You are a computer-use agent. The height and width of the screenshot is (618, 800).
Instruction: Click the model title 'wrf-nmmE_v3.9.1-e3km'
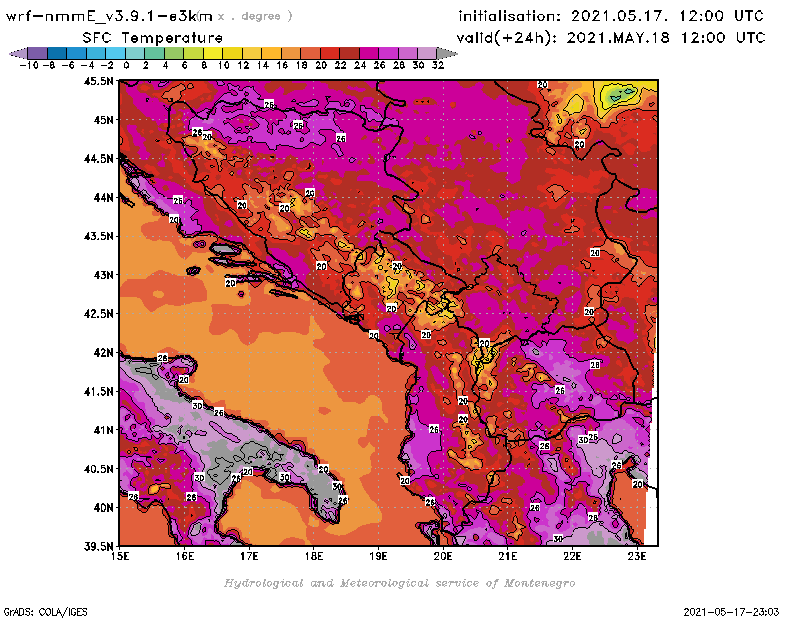109,16
